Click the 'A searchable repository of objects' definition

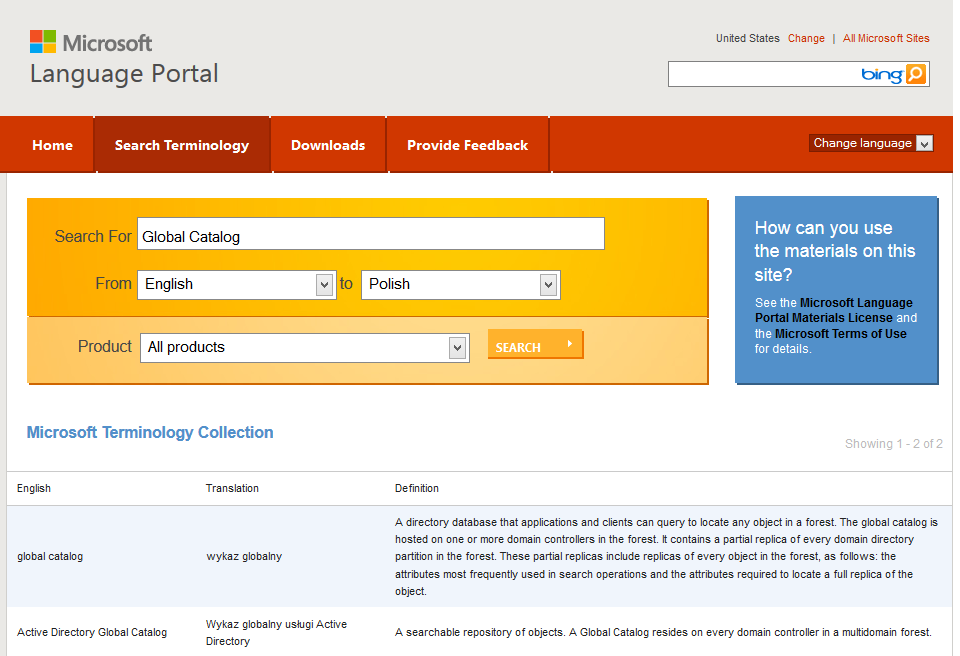pos(663,632)
